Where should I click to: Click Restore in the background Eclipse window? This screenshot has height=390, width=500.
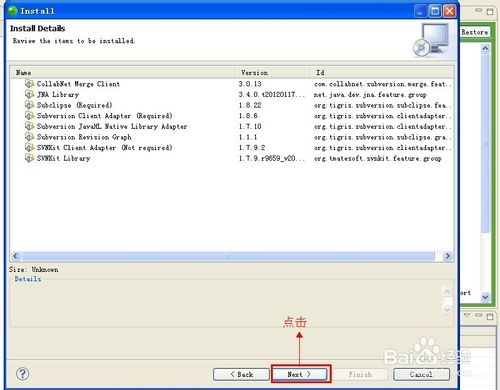coord(475,32)
